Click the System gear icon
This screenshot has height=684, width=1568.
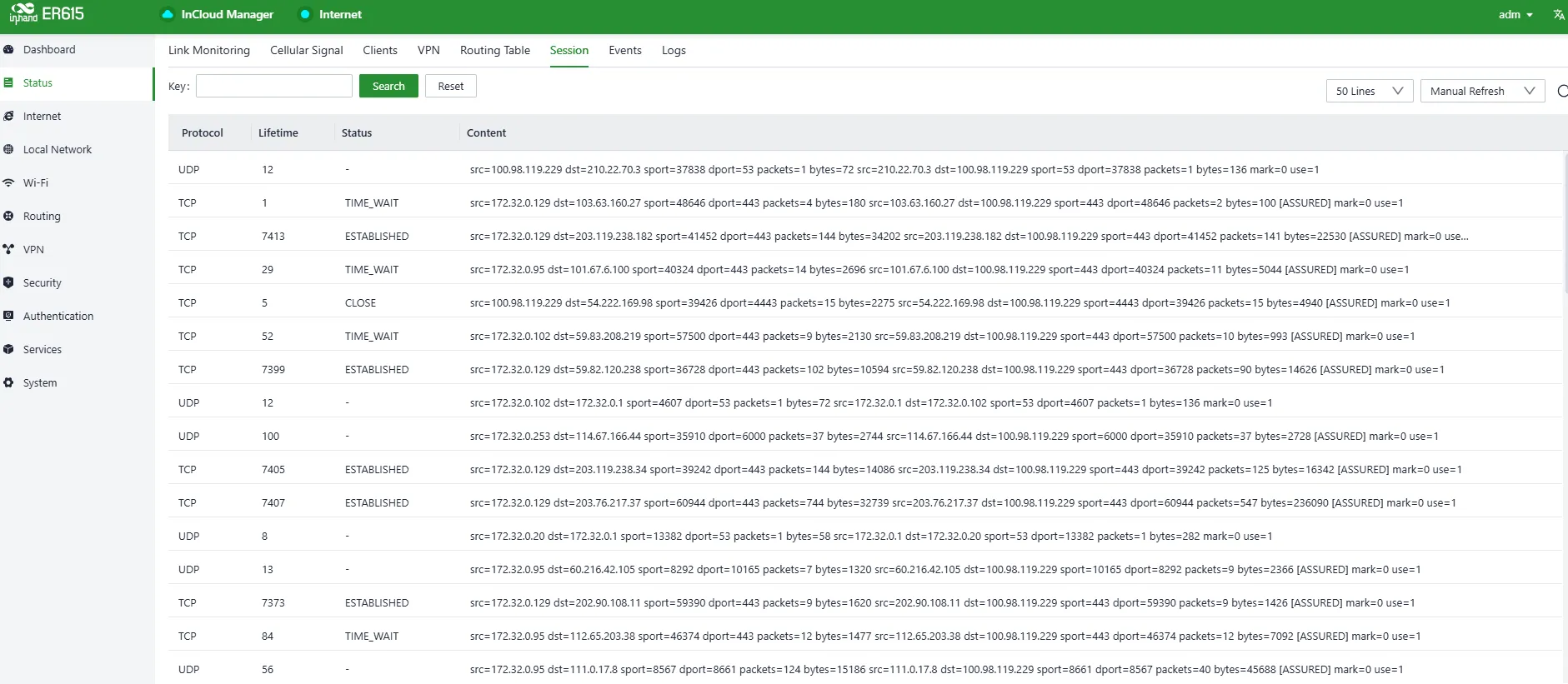tap(8, 382)
